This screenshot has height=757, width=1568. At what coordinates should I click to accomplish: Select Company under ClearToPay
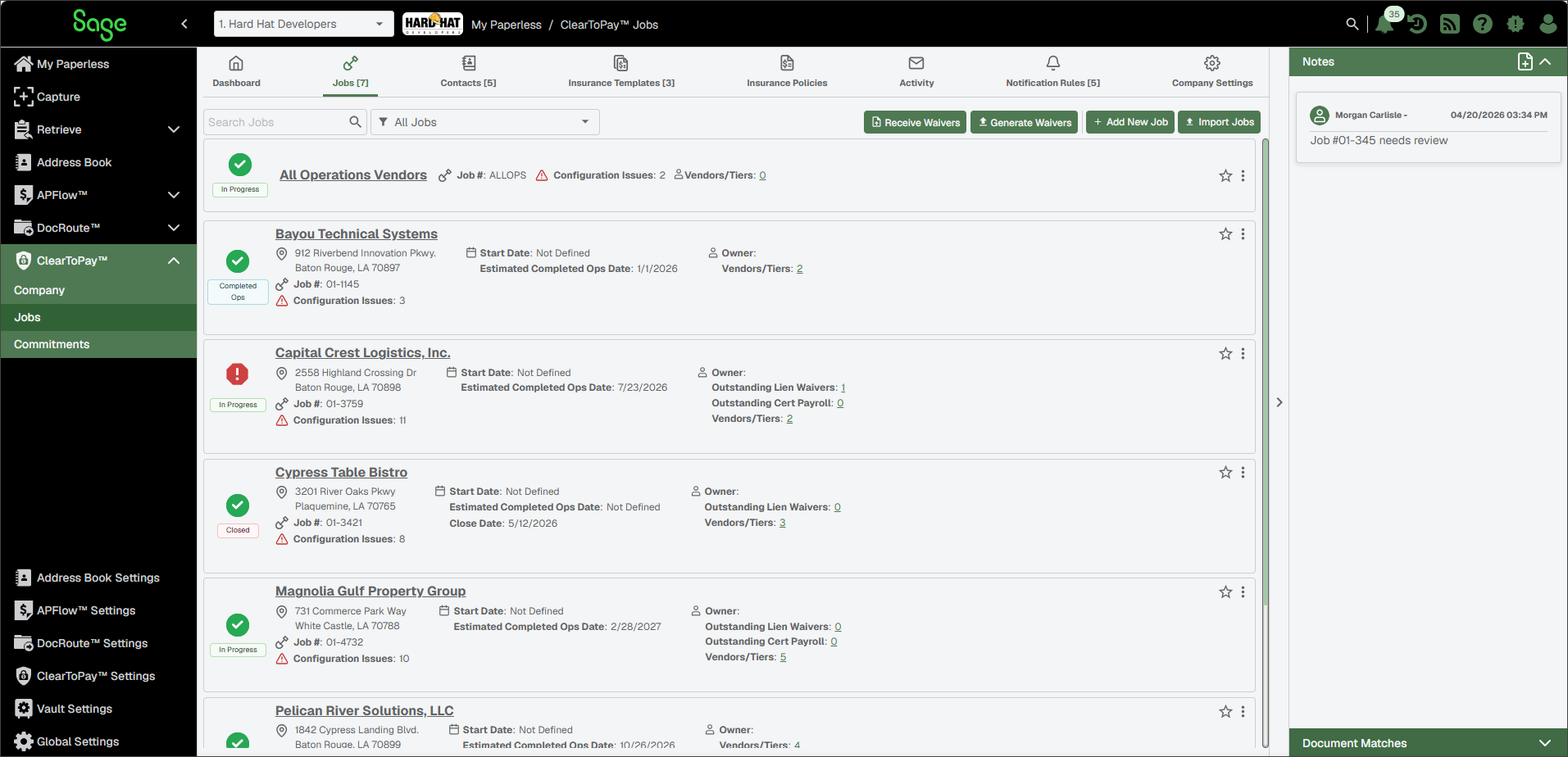tap(98, 290)
